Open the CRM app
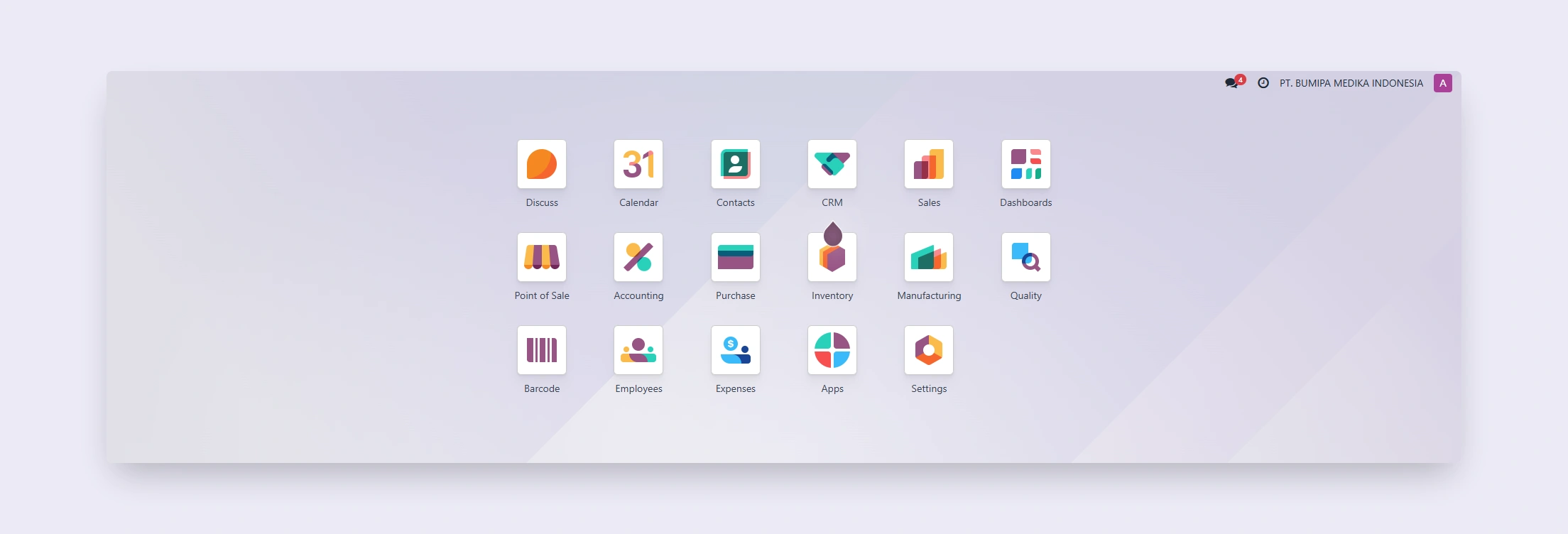The image size is (1568, 534). (832, 164)
